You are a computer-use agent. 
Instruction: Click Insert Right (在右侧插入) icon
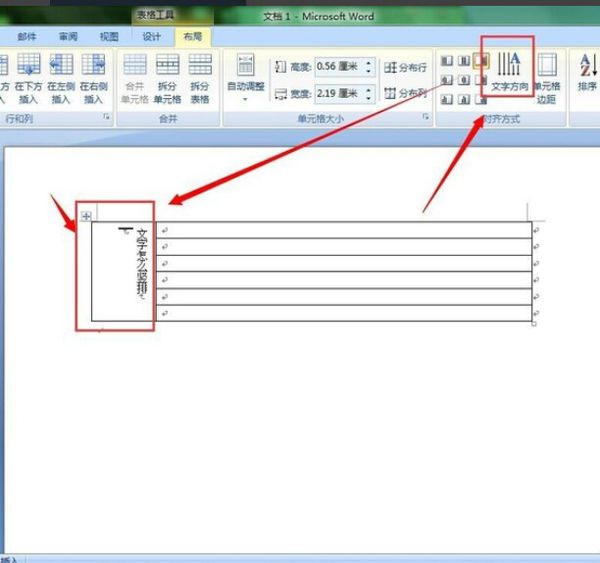93,78
